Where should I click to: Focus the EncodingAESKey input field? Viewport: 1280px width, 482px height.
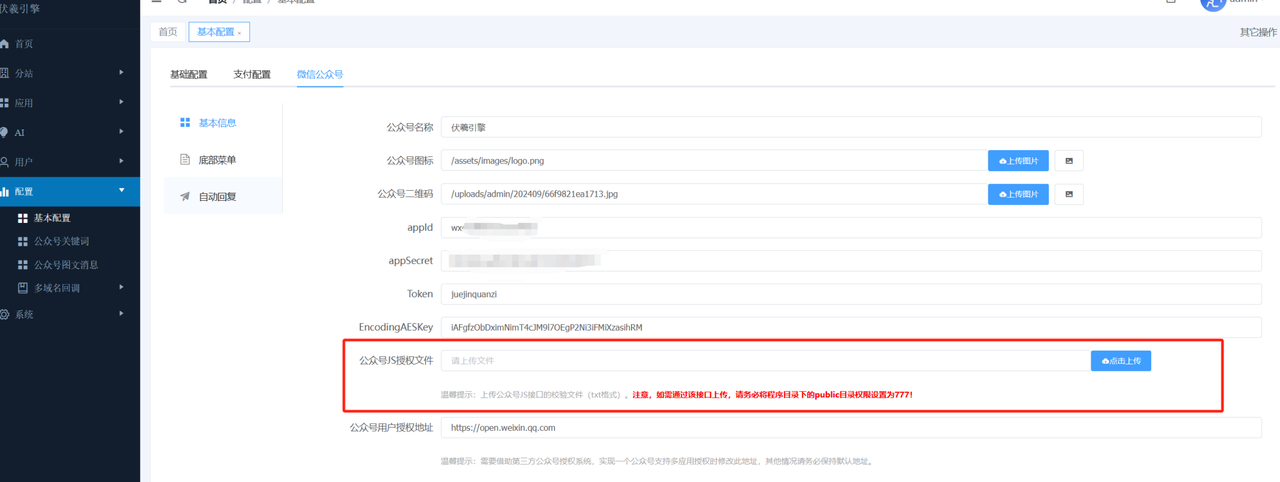point(851,327)
